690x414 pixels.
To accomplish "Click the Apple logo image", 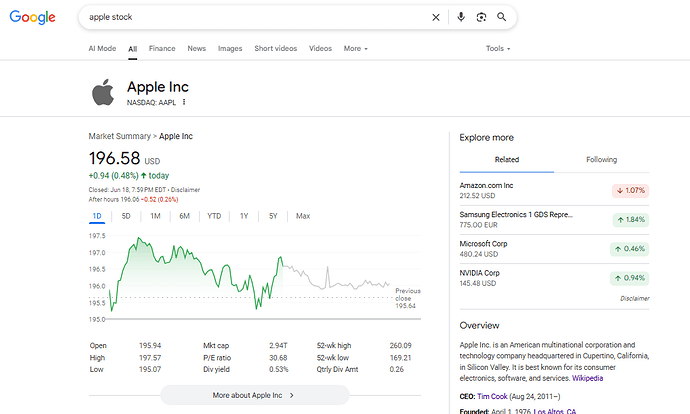I will pos(103,92).
